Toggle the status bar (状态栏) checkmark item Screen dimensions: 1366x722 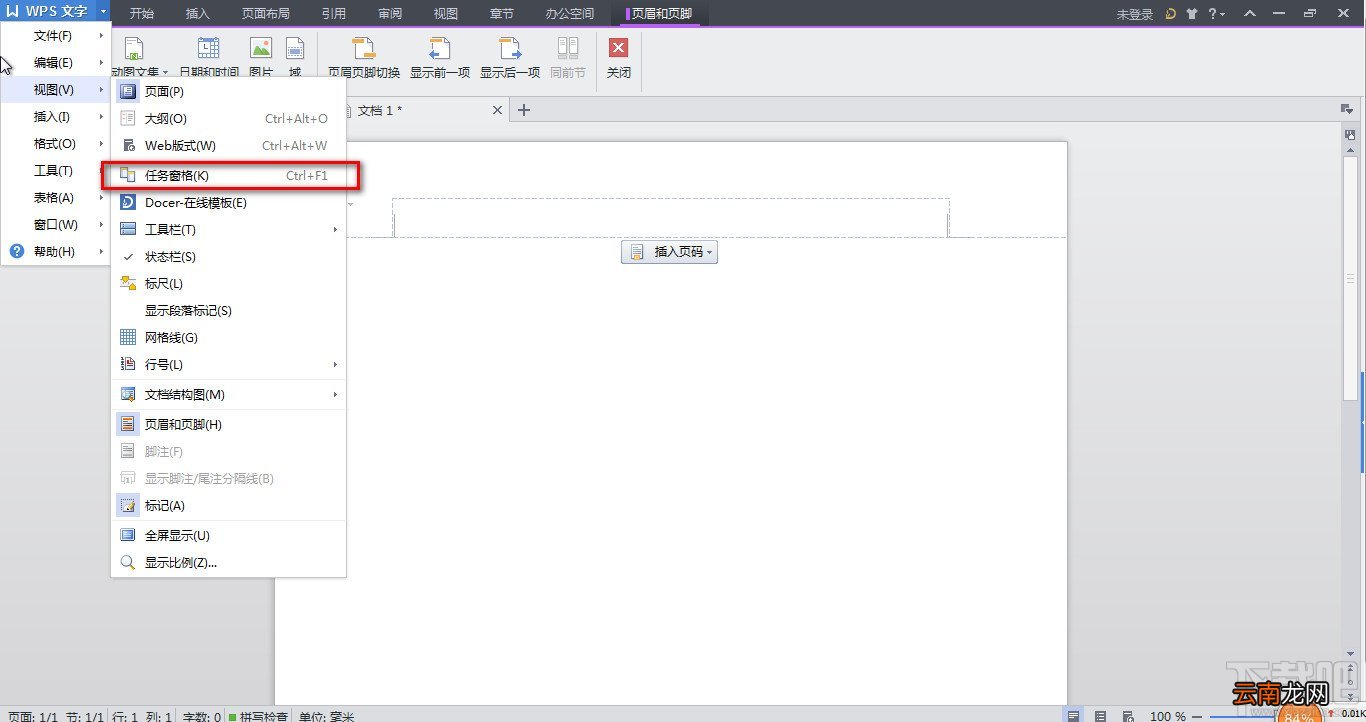pyautogui.click(x=229, y=257)
